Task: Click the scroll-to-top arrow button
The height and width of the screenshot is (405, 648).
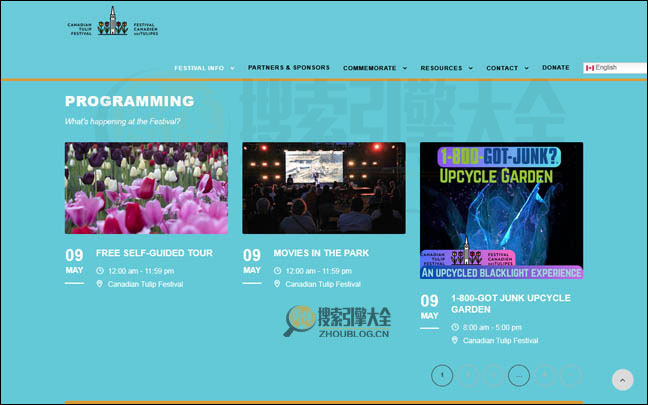Action: (x=622, y=380)
